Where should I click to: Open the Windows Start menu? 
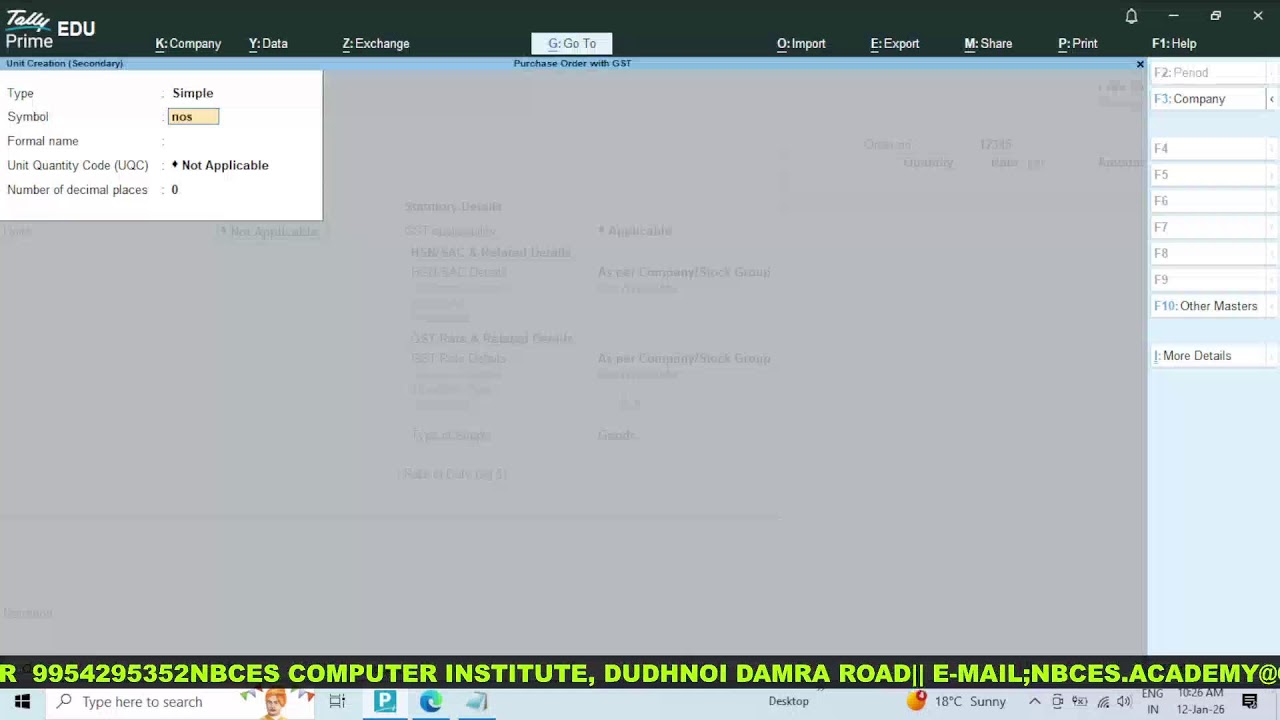22,702
